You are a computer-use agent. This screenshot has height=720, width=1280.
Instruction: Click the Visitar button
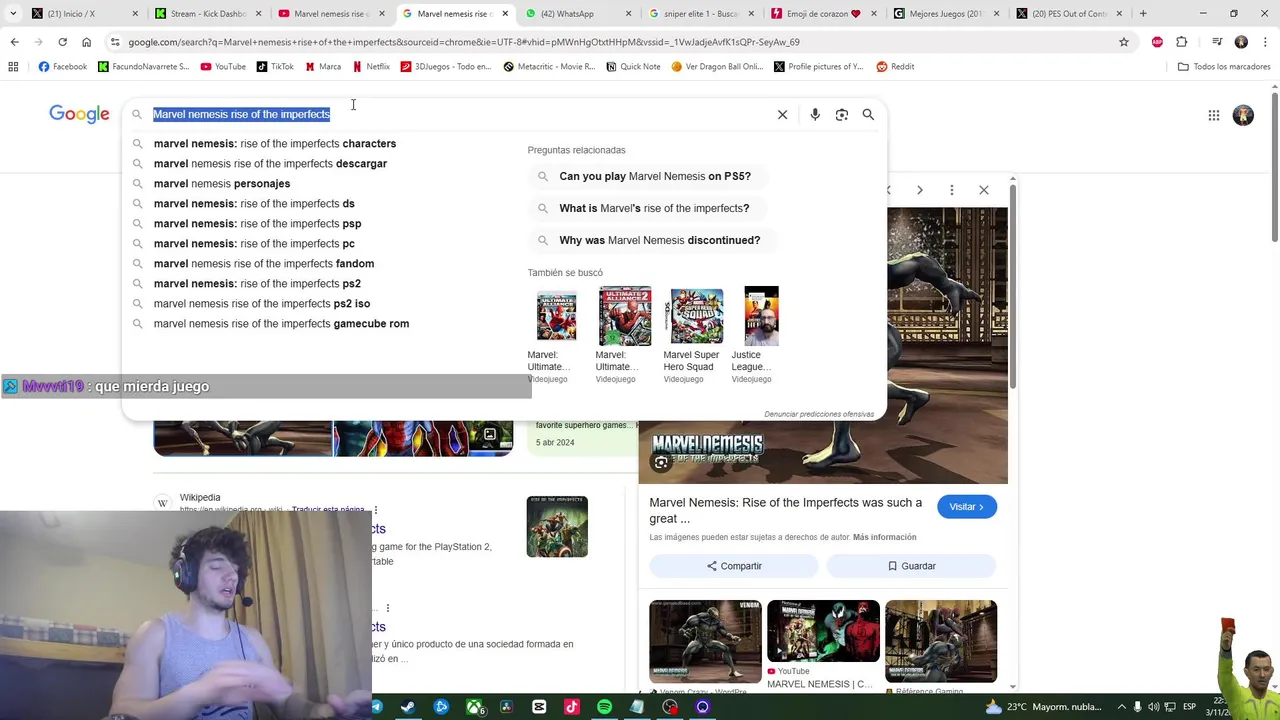967,507
